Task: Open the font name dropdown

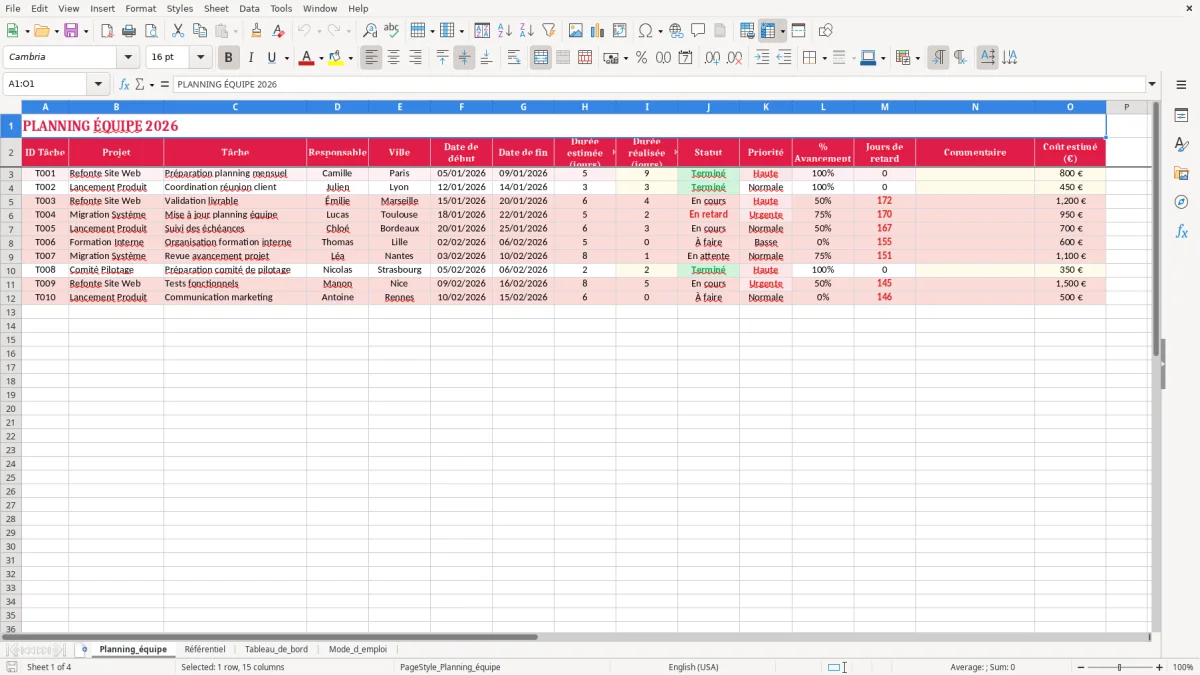Action: (x=128, y=58)
